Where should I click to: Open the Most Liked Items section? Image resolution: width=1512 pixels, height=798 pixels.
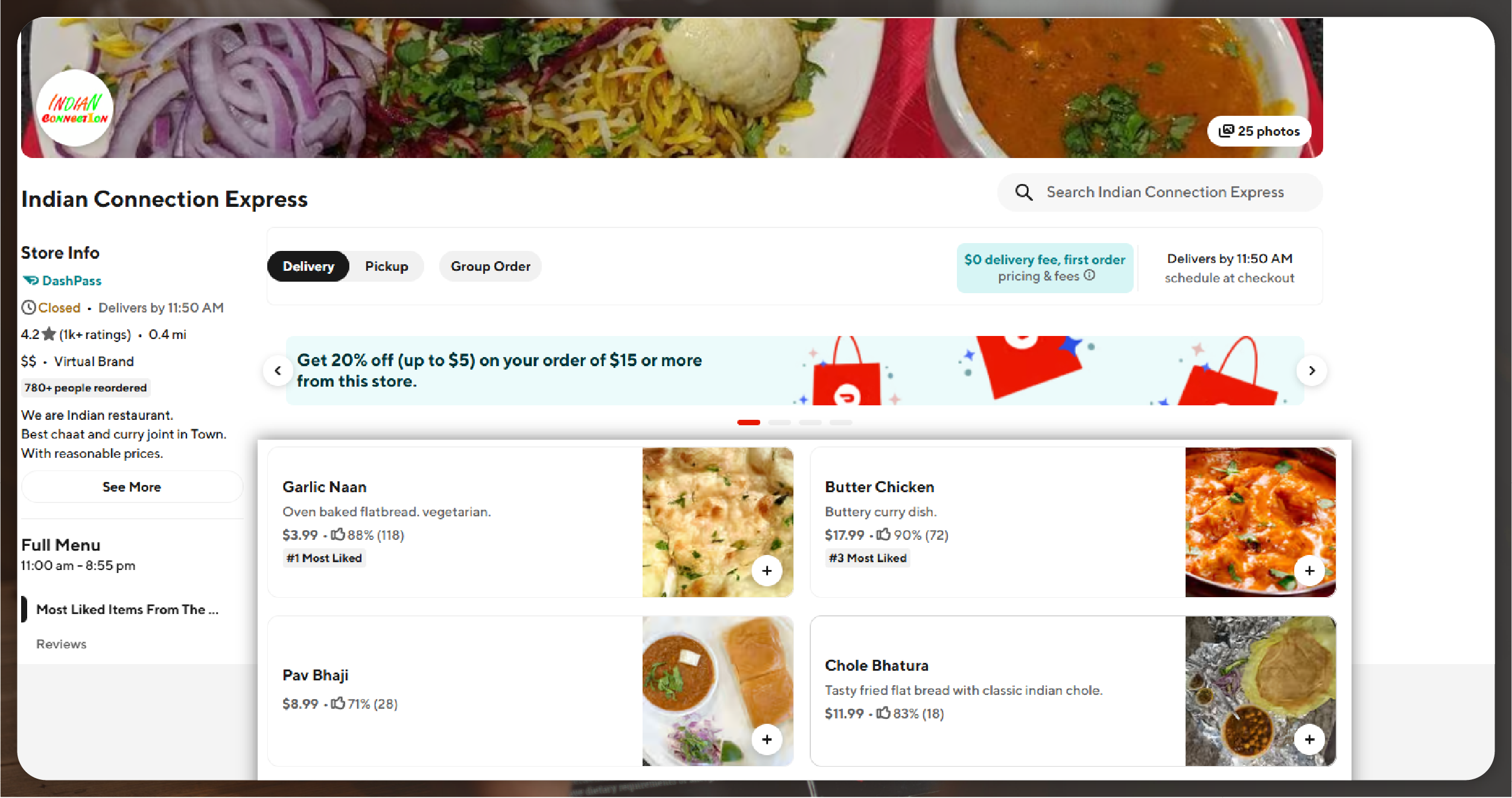click(127, 609)
